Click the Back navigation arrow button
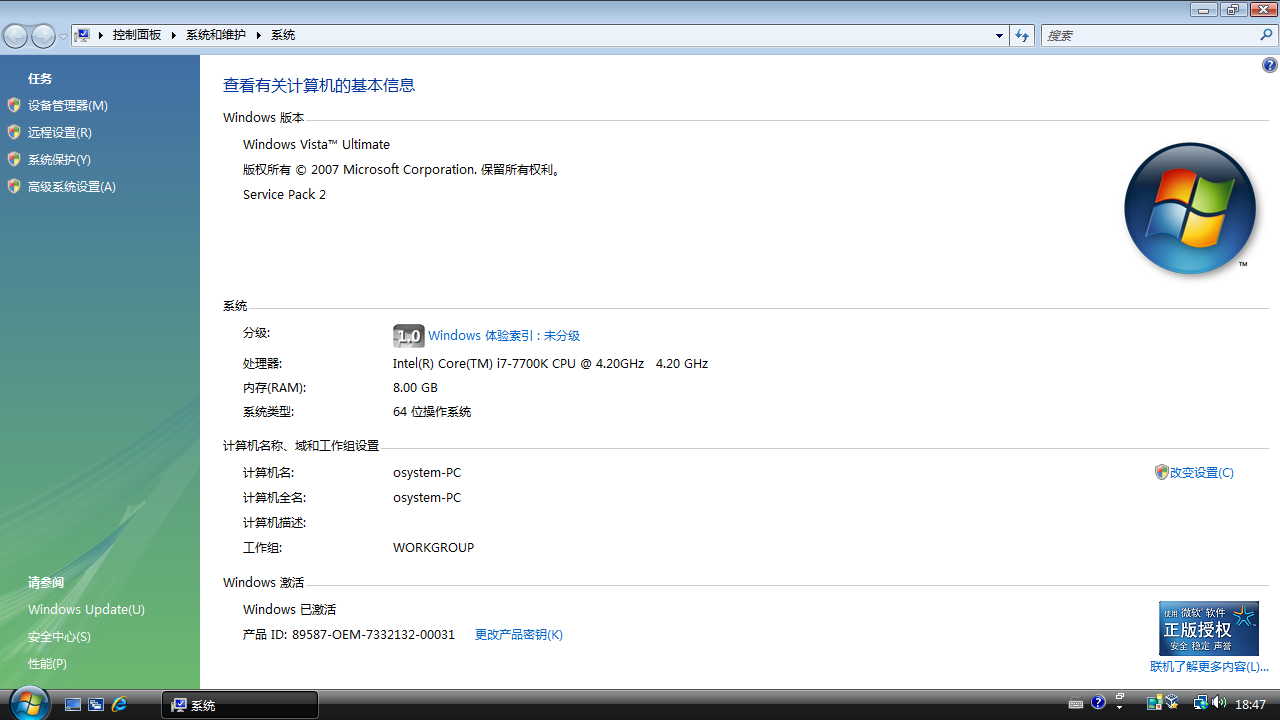 15,36
